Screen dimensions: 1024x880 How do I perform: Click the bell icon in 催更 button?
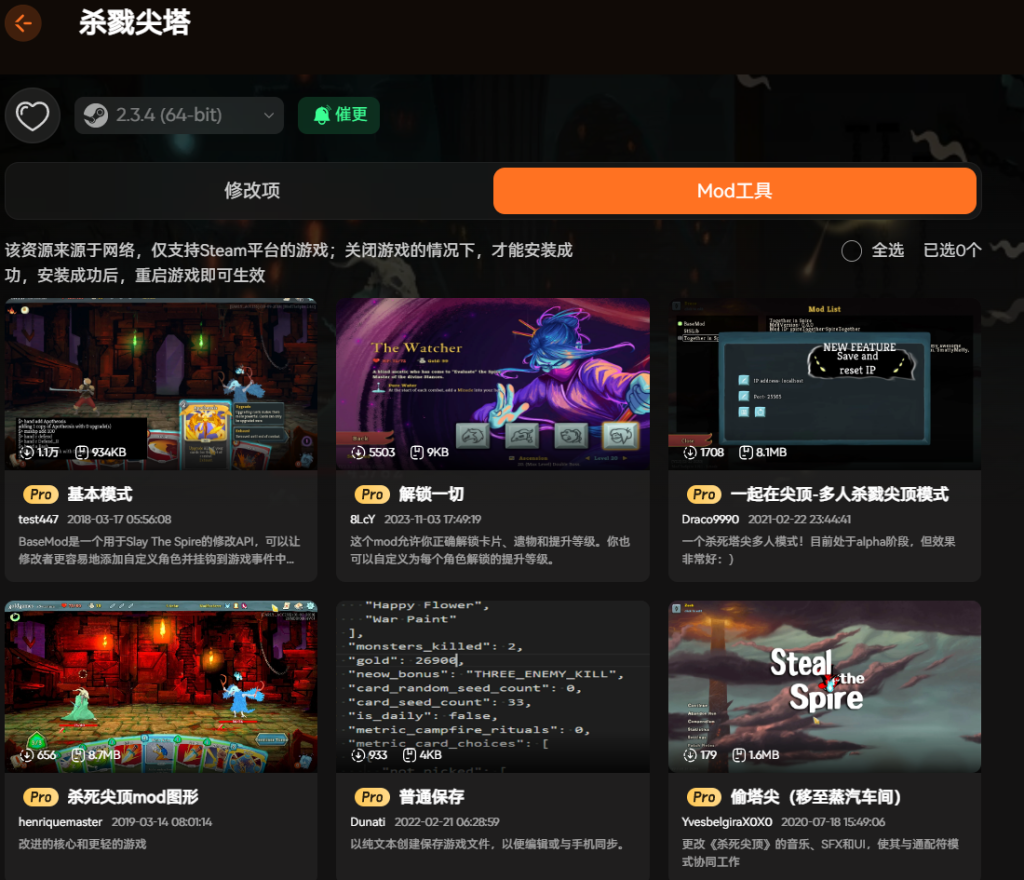coord(321,116)
